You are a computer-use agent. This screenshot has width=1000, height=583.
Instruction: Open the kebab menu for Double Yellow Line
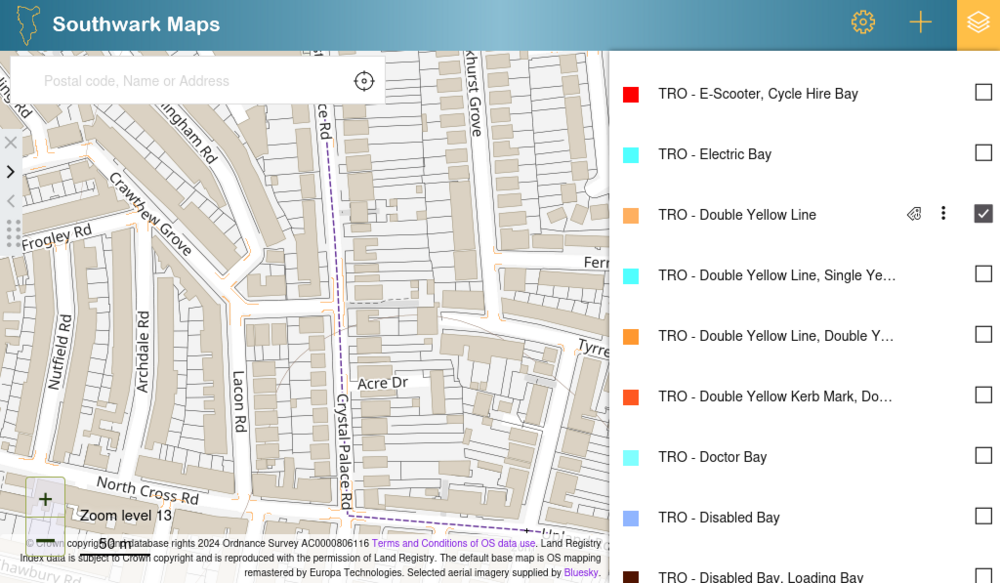pyautogui.click(x=943, y=213)
